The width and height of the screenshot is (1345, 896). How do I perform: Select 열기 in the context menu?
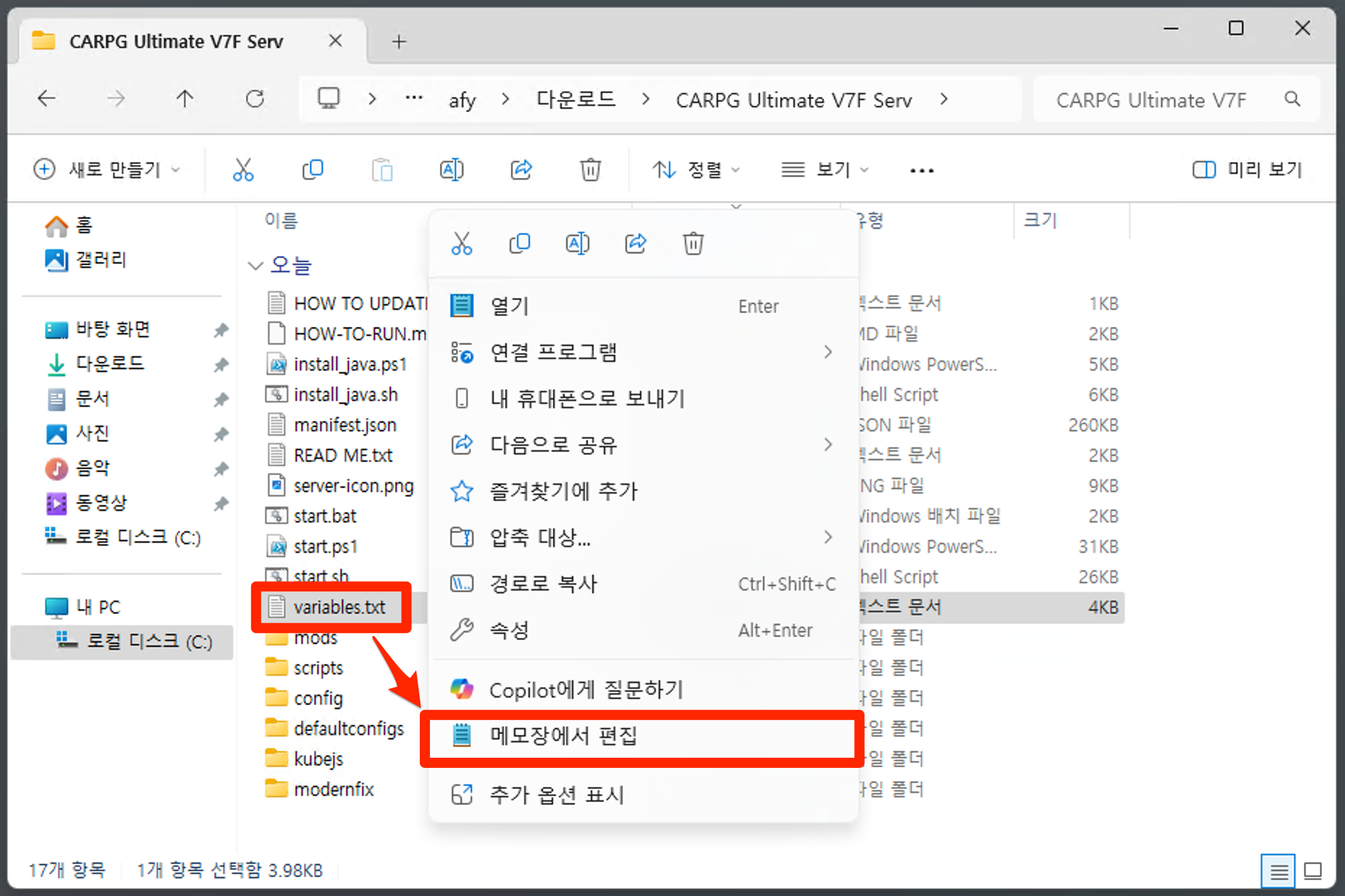[644, 306]
